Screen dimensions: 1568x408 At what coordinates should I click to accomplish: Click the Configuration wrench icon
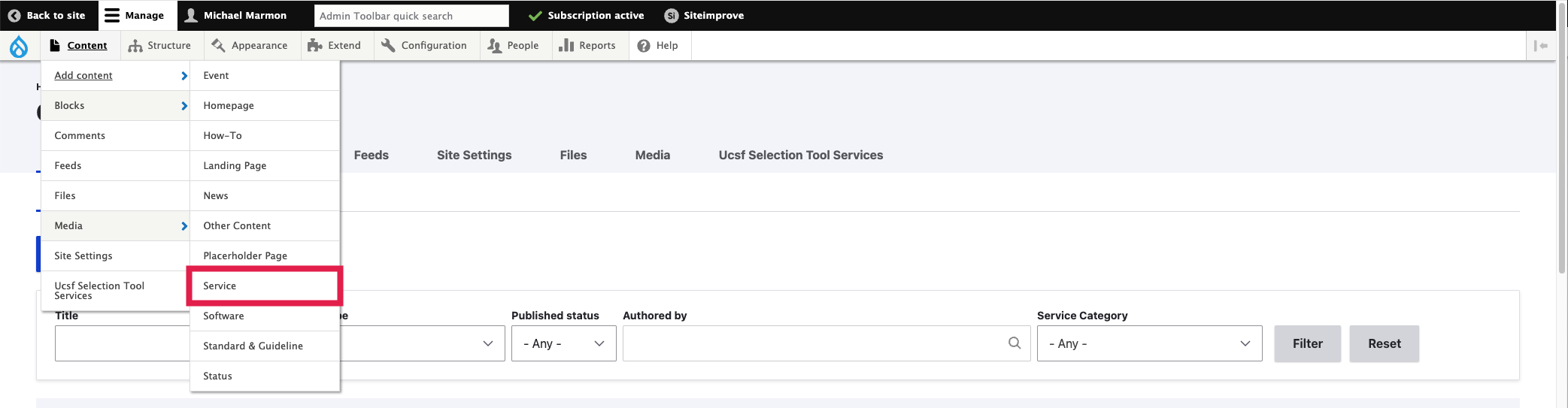pos(388,45)
